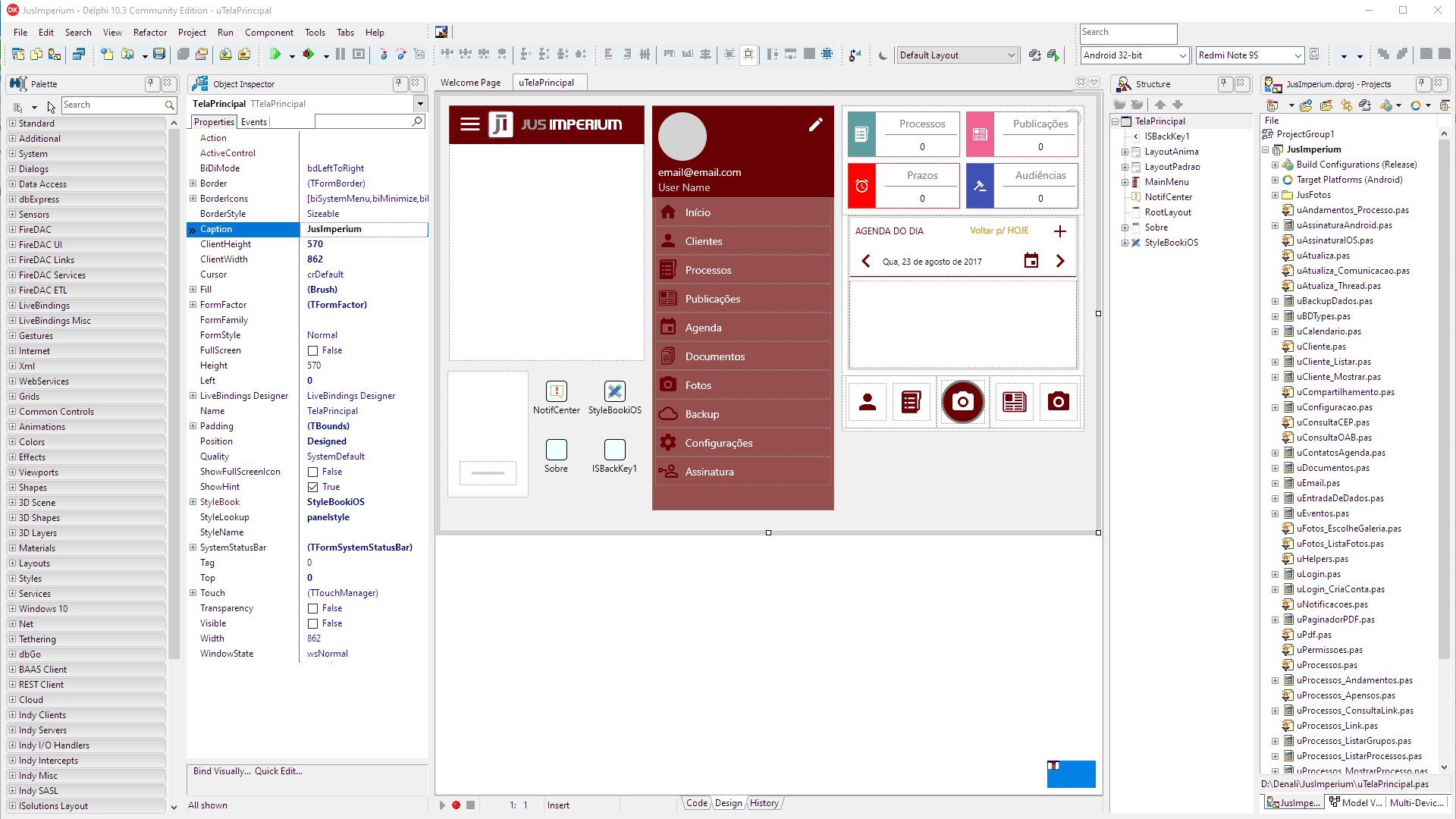Click the macro record red circle button
This screenshot has width=1456, height=819.
[456, 805]
